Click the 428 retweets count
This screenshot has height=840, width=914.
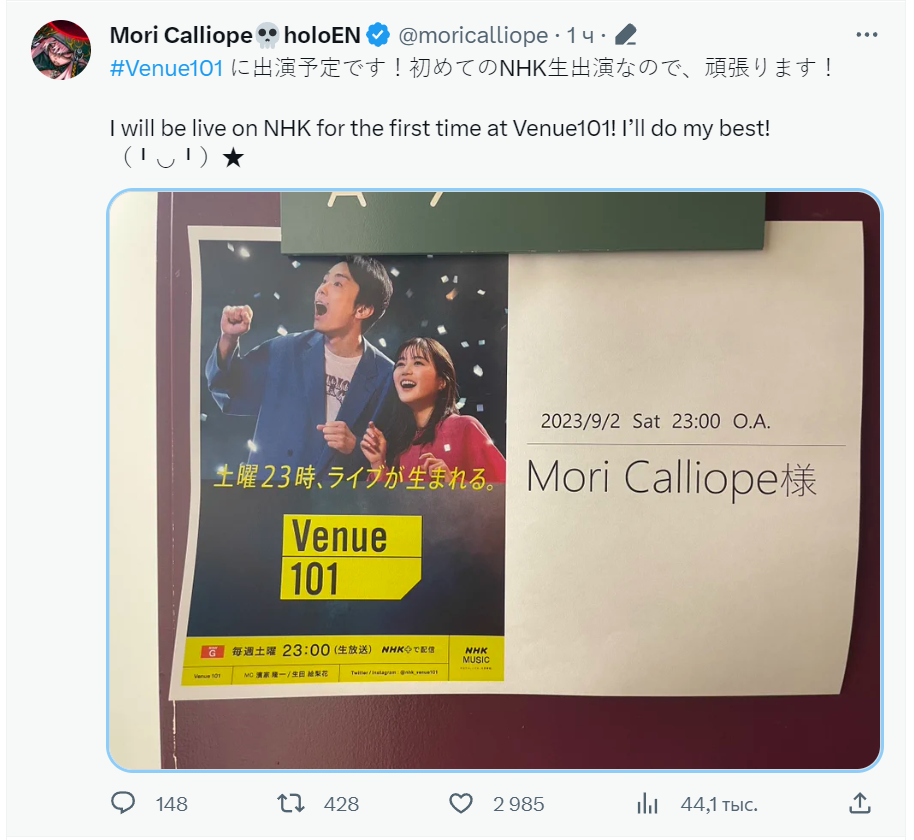pos(341,804)
